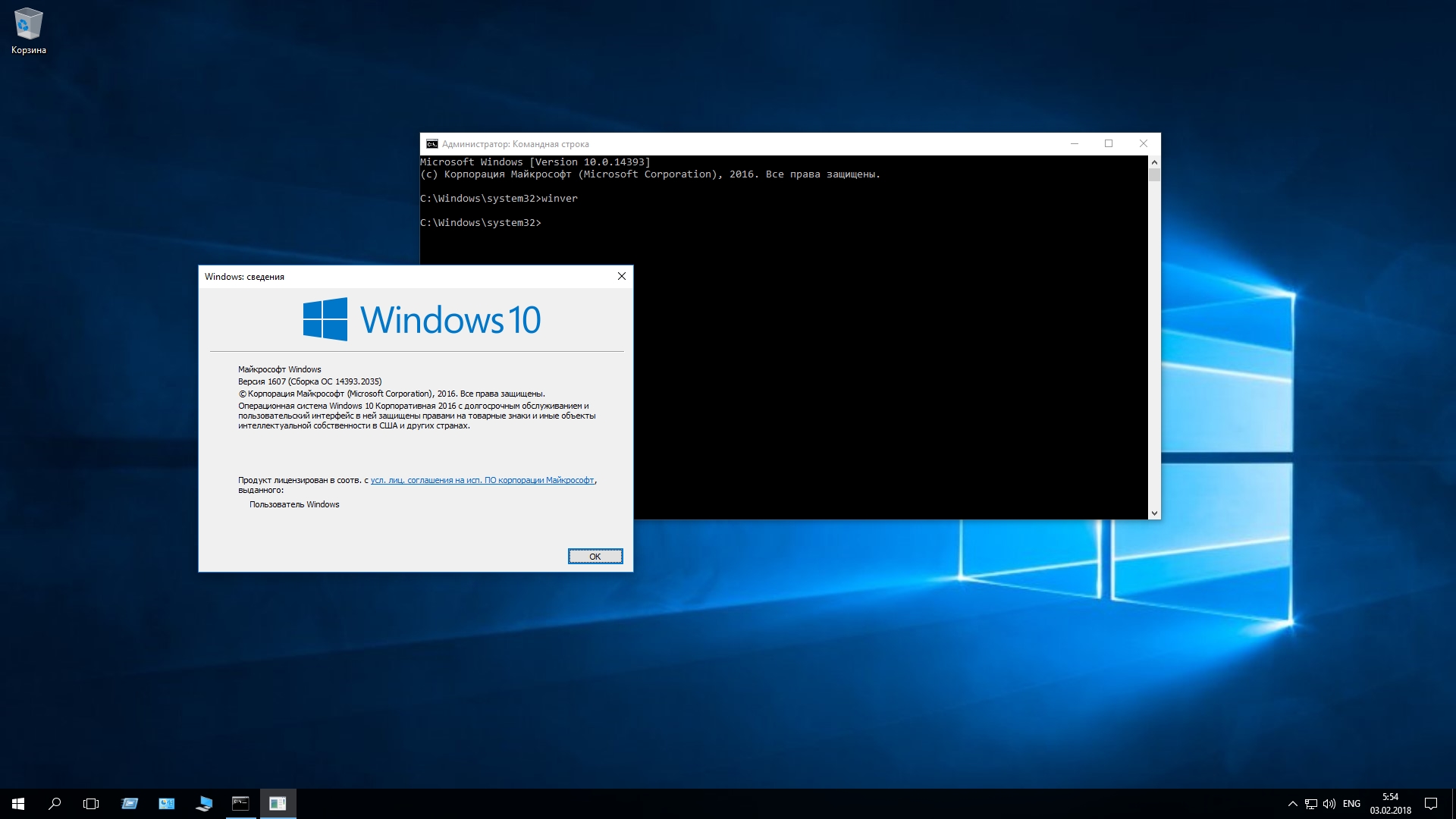The image size is (1456, 819).
Task: Click the command prompt scrollbar up arrow
Action: [x=1154, y=162]
